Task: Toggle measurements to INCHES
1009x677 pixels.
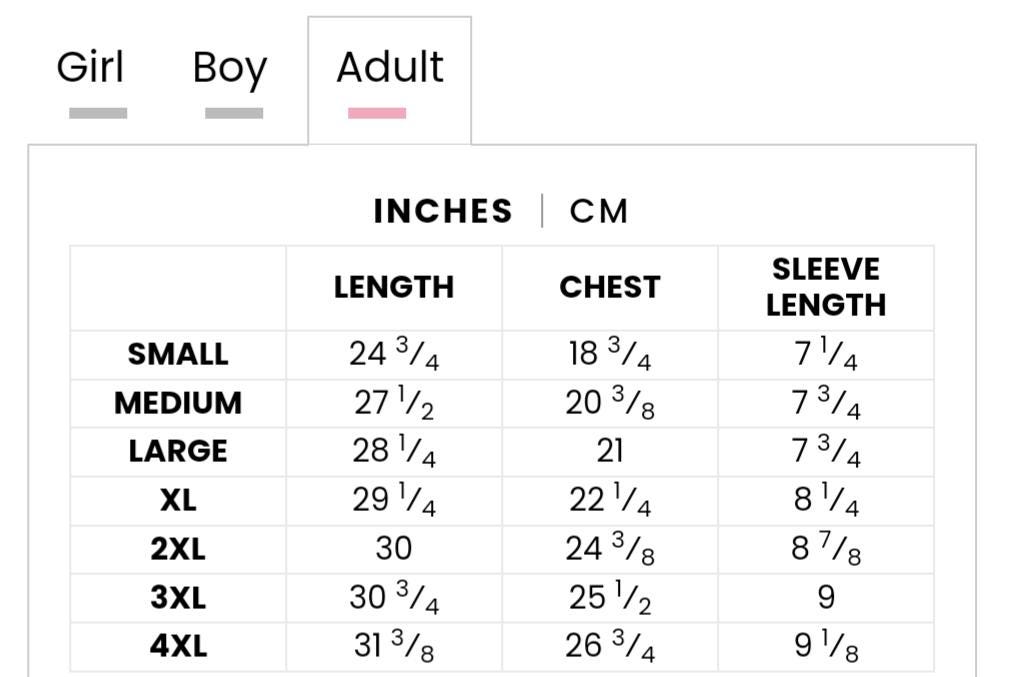Action: pyautogui.click(x=443, y=211)
